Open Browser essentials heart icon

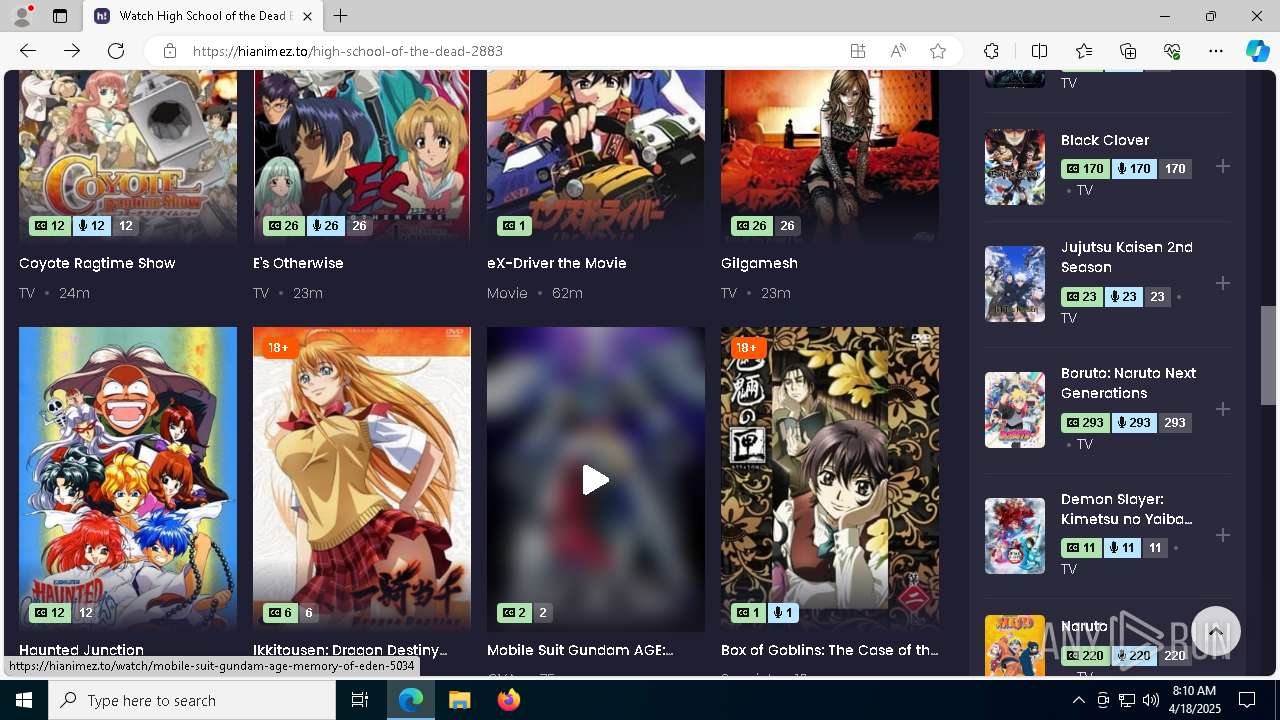click(1172, 51)
